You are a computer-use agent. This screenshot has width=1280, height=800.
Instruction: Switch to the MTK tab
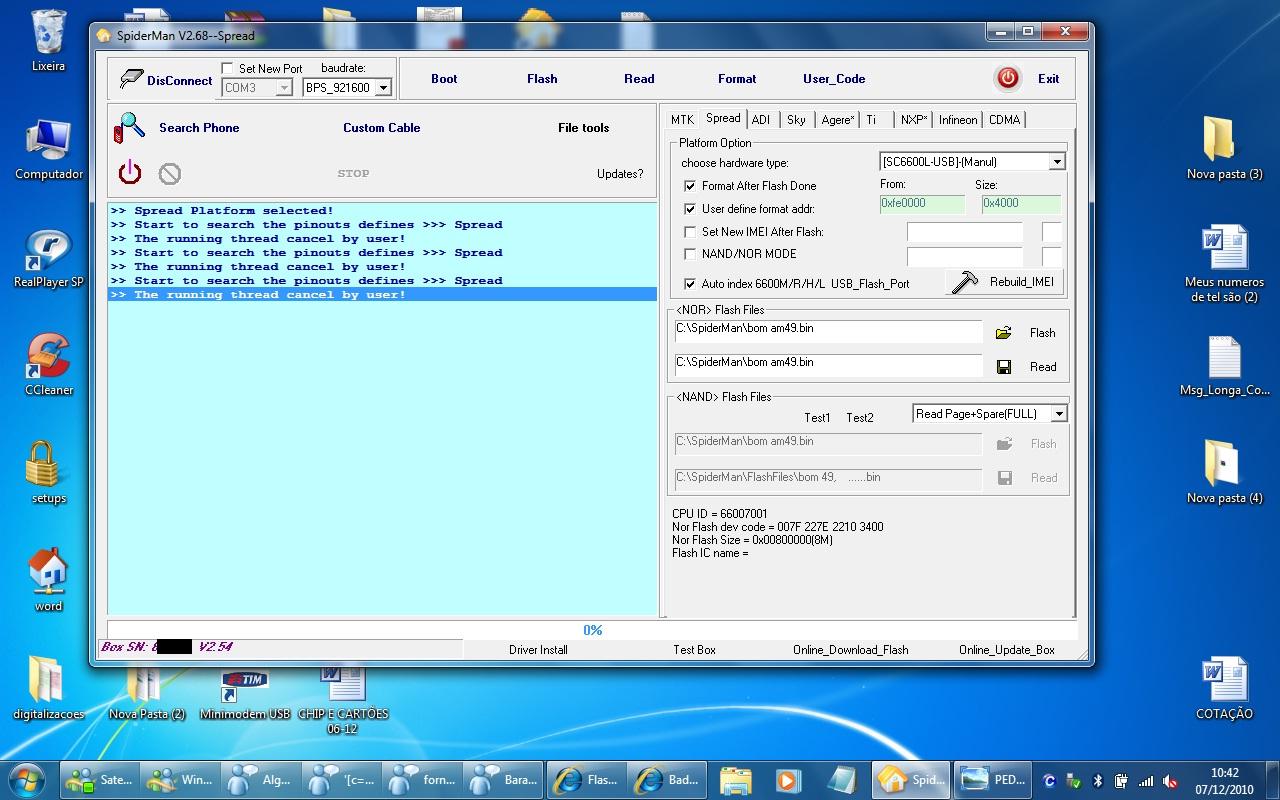(x=682, y=120)
